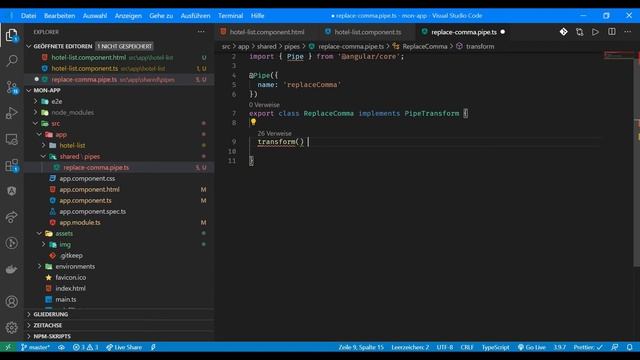This screenshot has height=360, width=640.
Task: Expand the e2e folder
Action: coord(36,101)
